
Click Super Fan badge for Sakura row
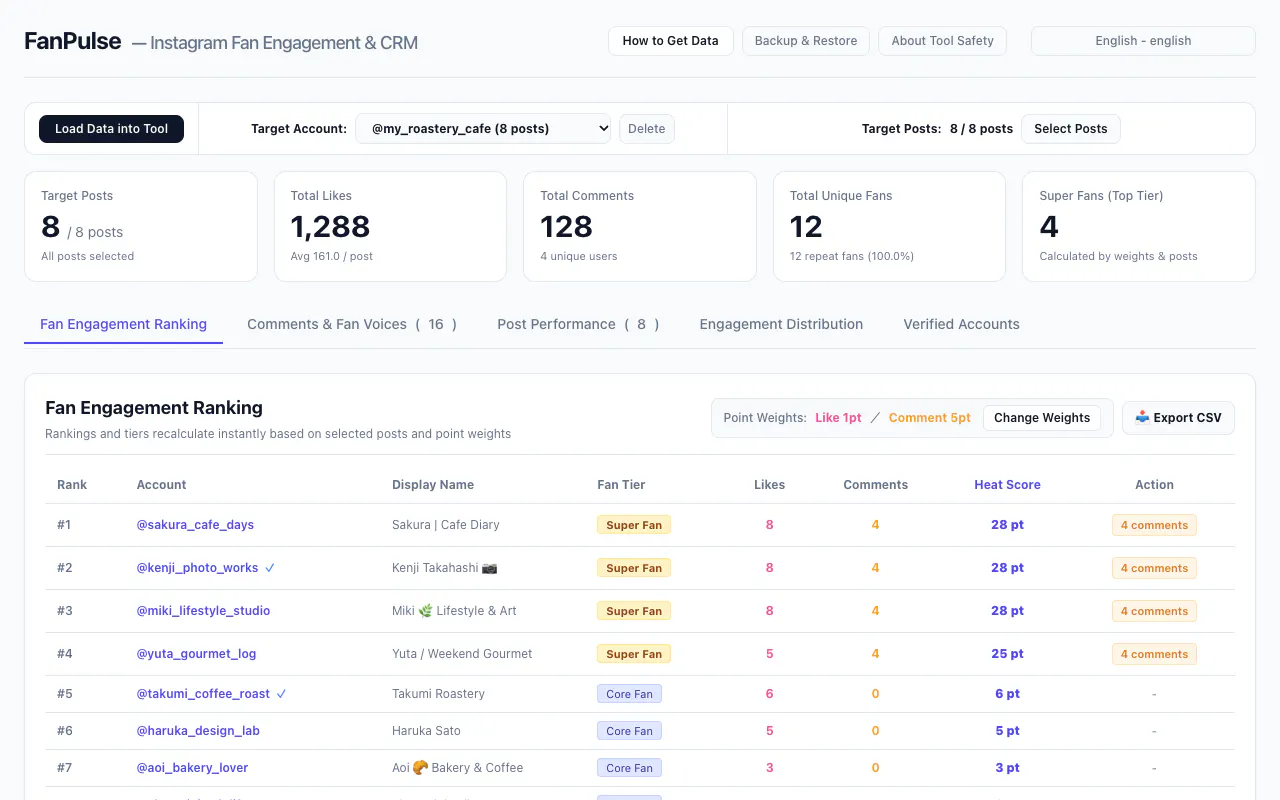634,525
